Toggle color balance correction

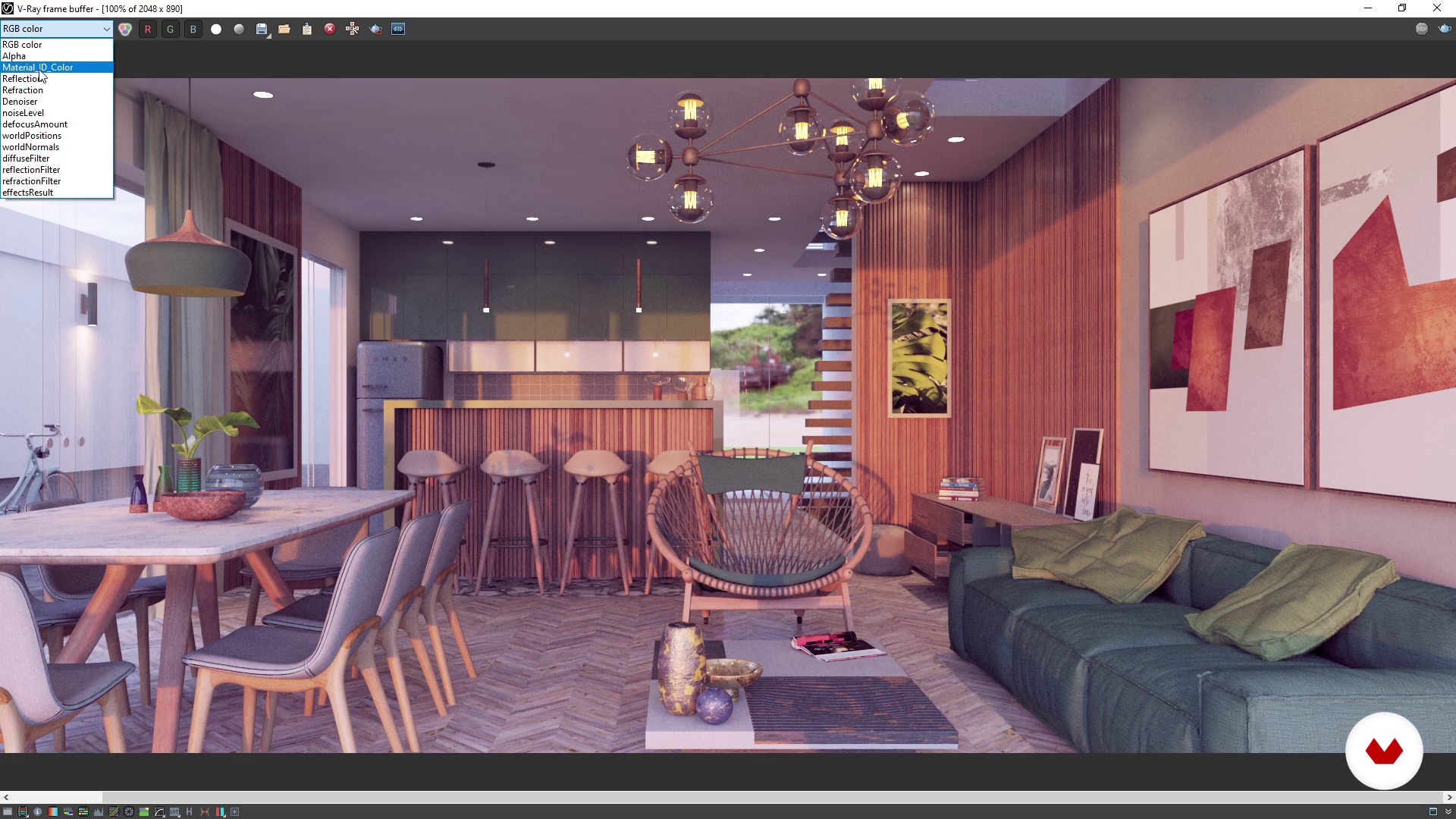[x=83, y=811]
